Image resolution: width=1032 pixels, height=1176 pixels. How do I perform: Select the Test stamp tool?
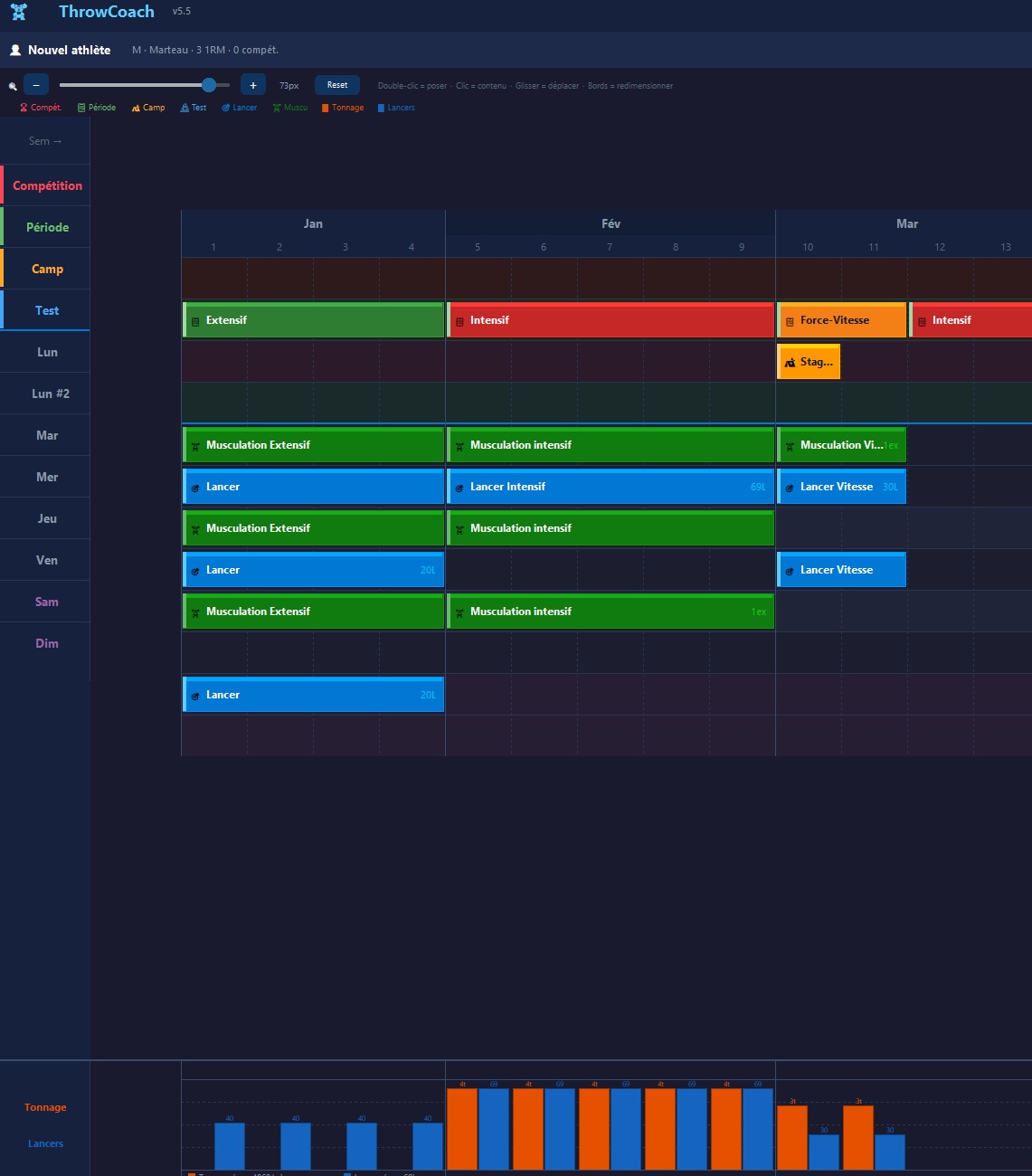coord(193,107)
